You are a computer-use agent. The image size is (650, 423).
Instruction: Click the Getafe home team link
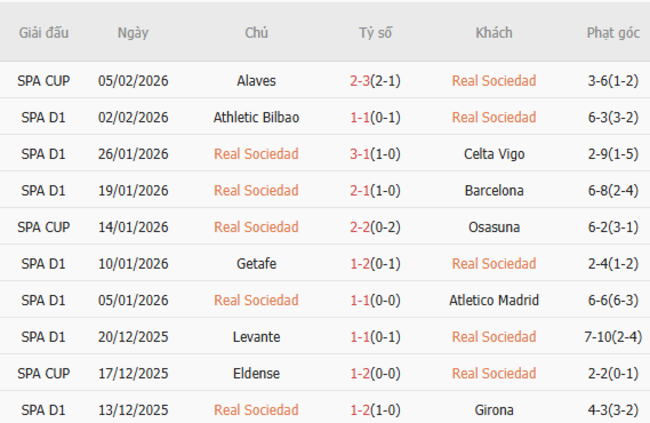click(x=256, y=264)
